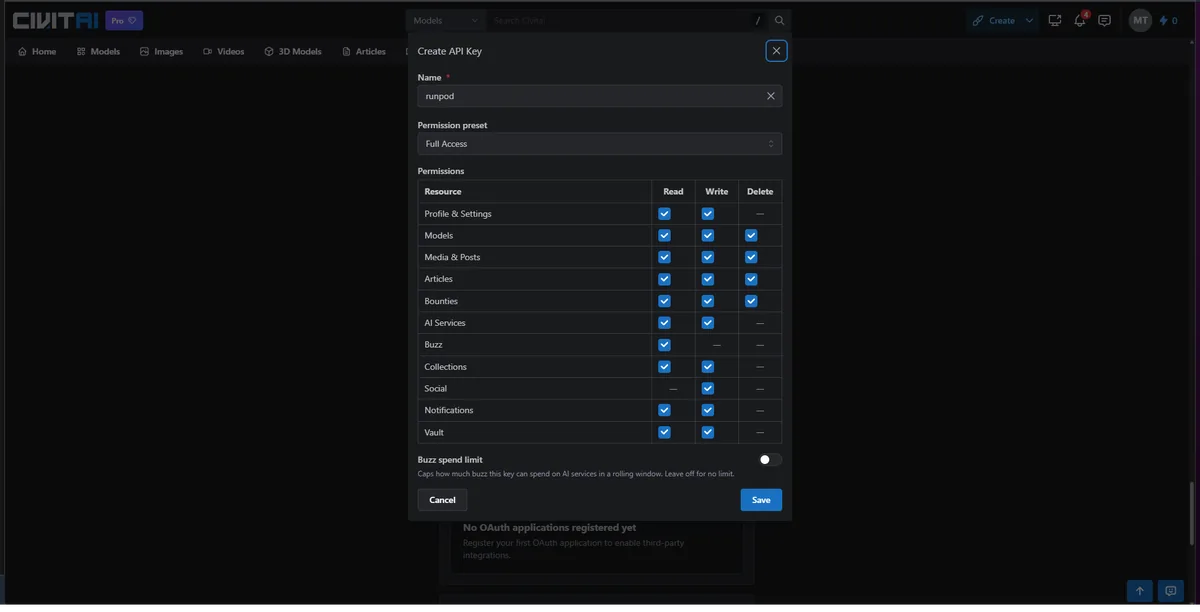Uncheck Buzz read permission
Screen dimensions: 1200x612
664,345
